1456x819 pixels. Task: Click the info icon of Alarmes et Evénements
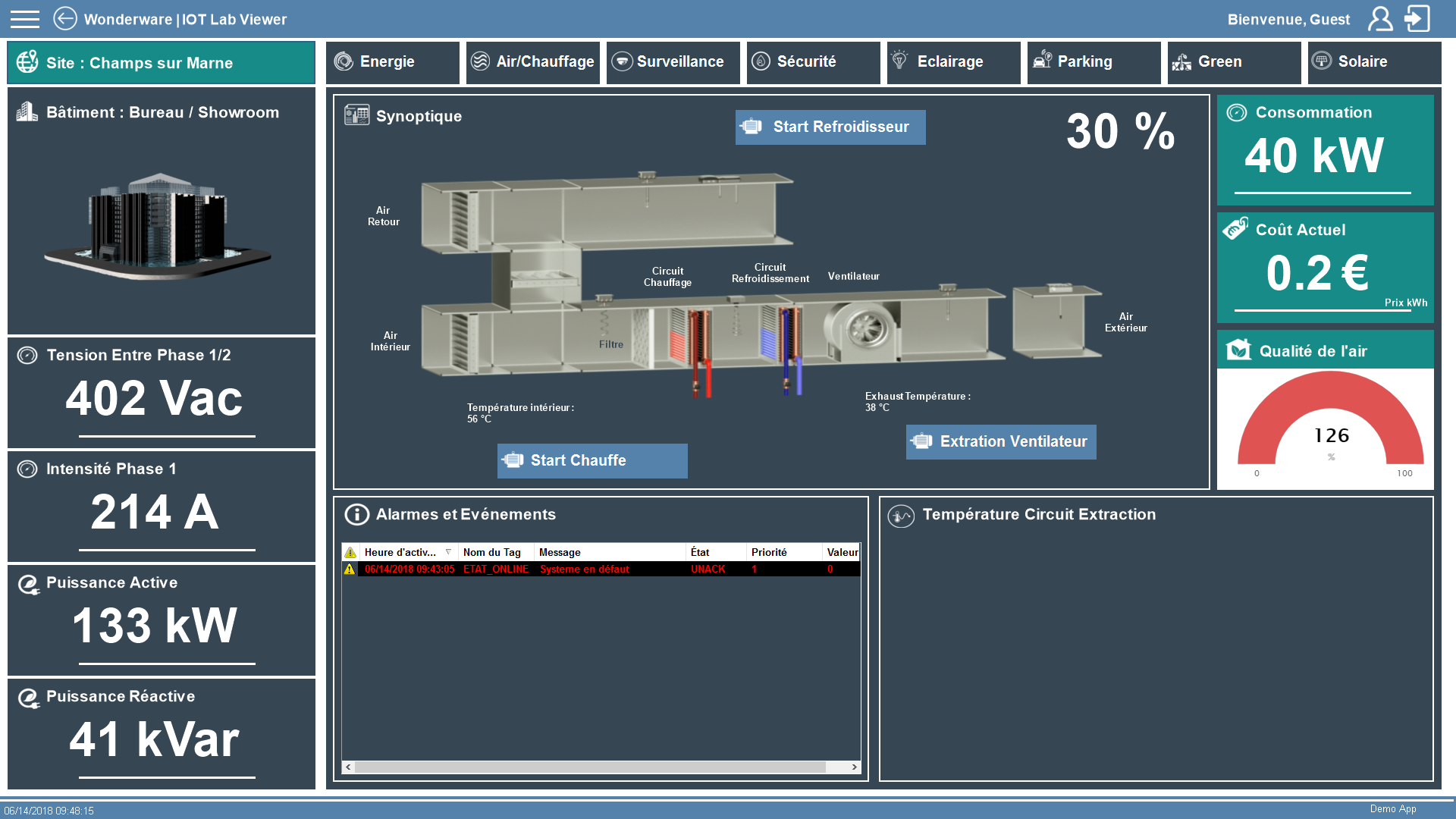(357, 515)
